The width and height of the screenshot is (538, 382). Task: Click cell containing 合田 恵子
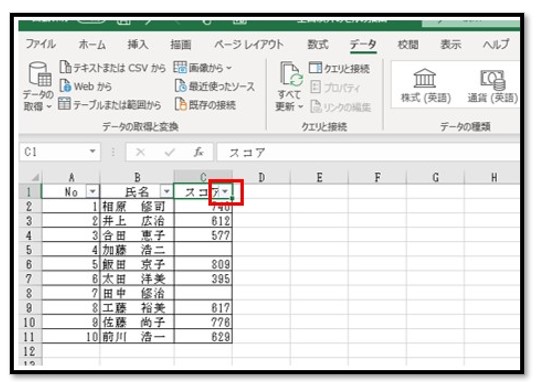point(137,235)
